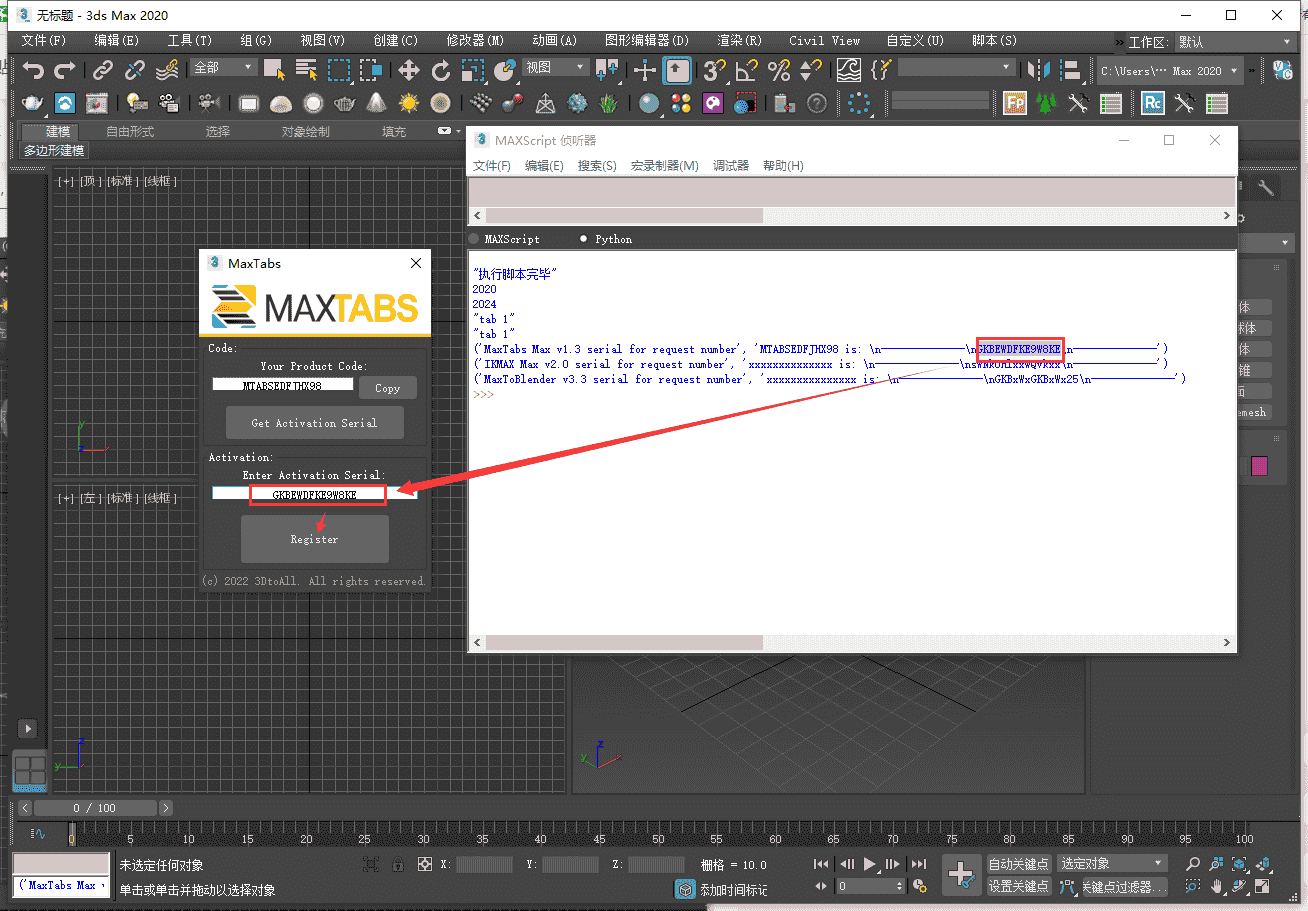Click the 关键点过滤器 key filters button
This screenshot has width=1308, height=911.
coord(1124,886)
